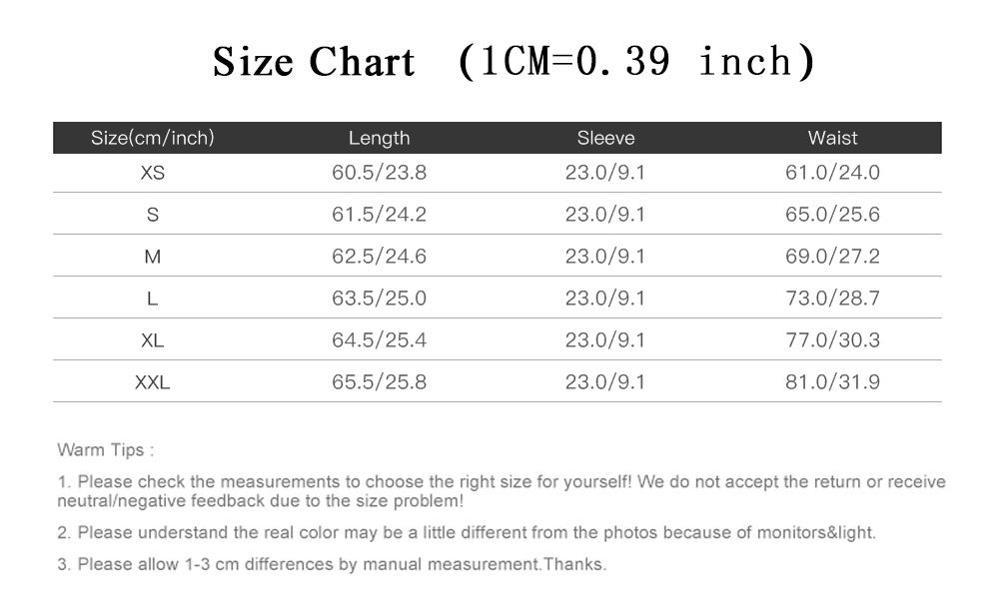Select the 61.0/24.0 waist value
1000x604 pixels.
pos(832,173)
